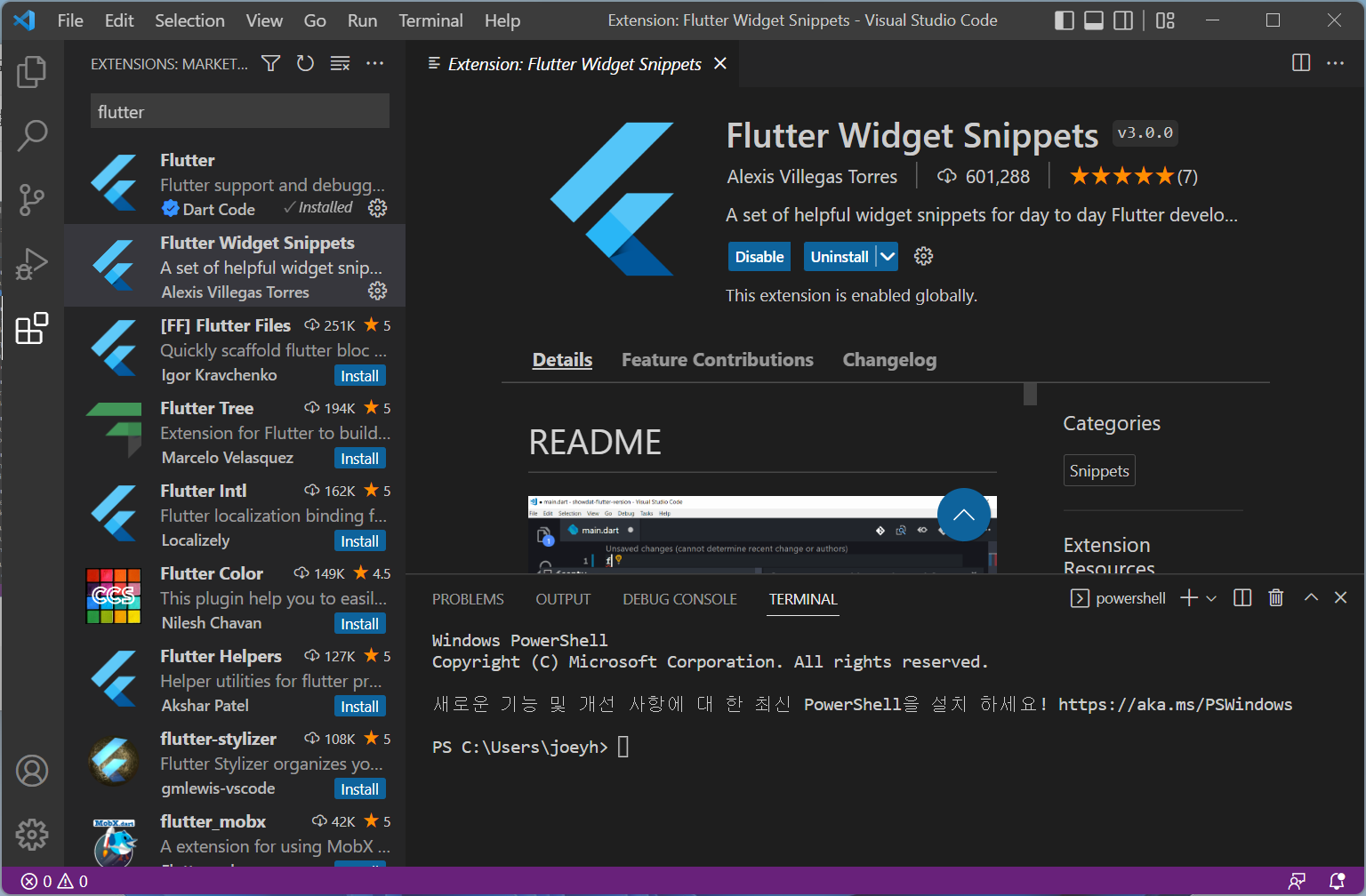Toggle bottom panel visibility

pos(1094,20)
